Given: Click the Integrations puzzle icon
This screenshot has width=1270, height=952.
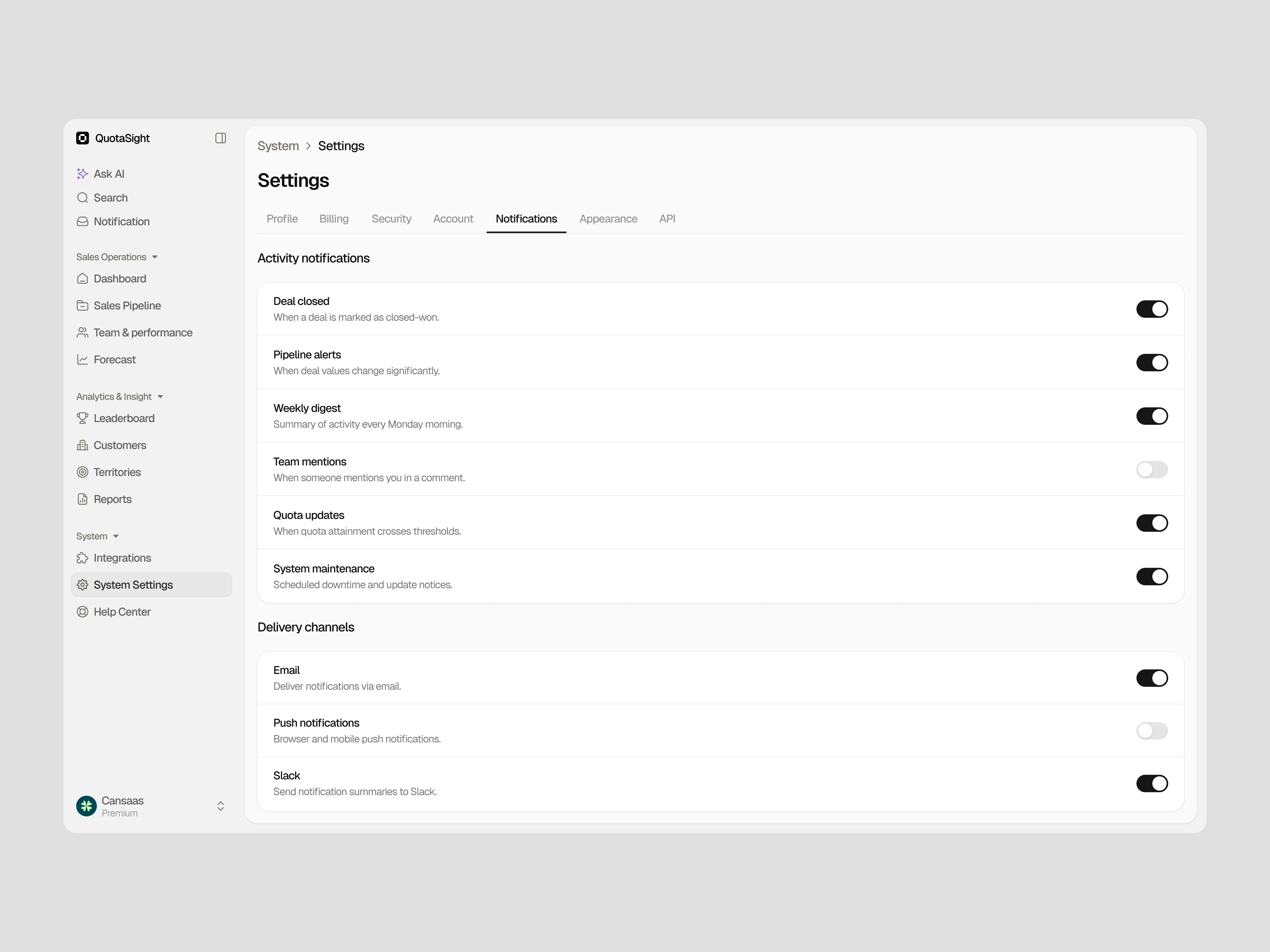Looking at the screenshot, I should coord(83,558).
